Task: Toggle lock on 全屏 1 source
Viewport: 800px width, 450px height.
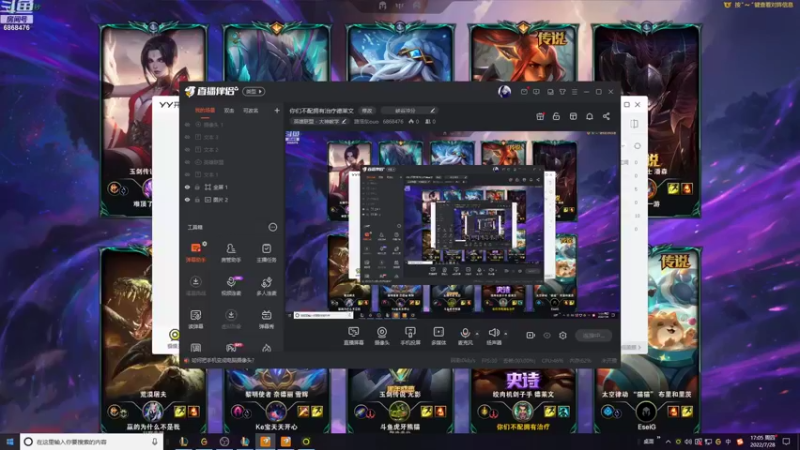Action: 197,187
